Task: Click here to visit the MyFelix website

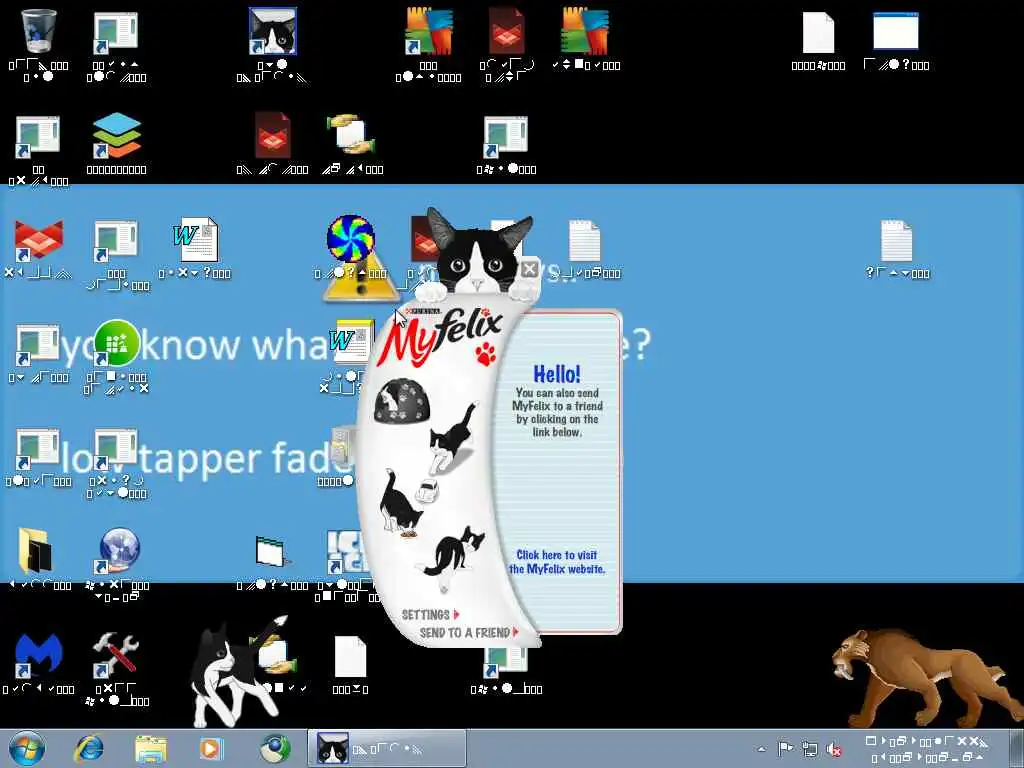Action: 557,562
